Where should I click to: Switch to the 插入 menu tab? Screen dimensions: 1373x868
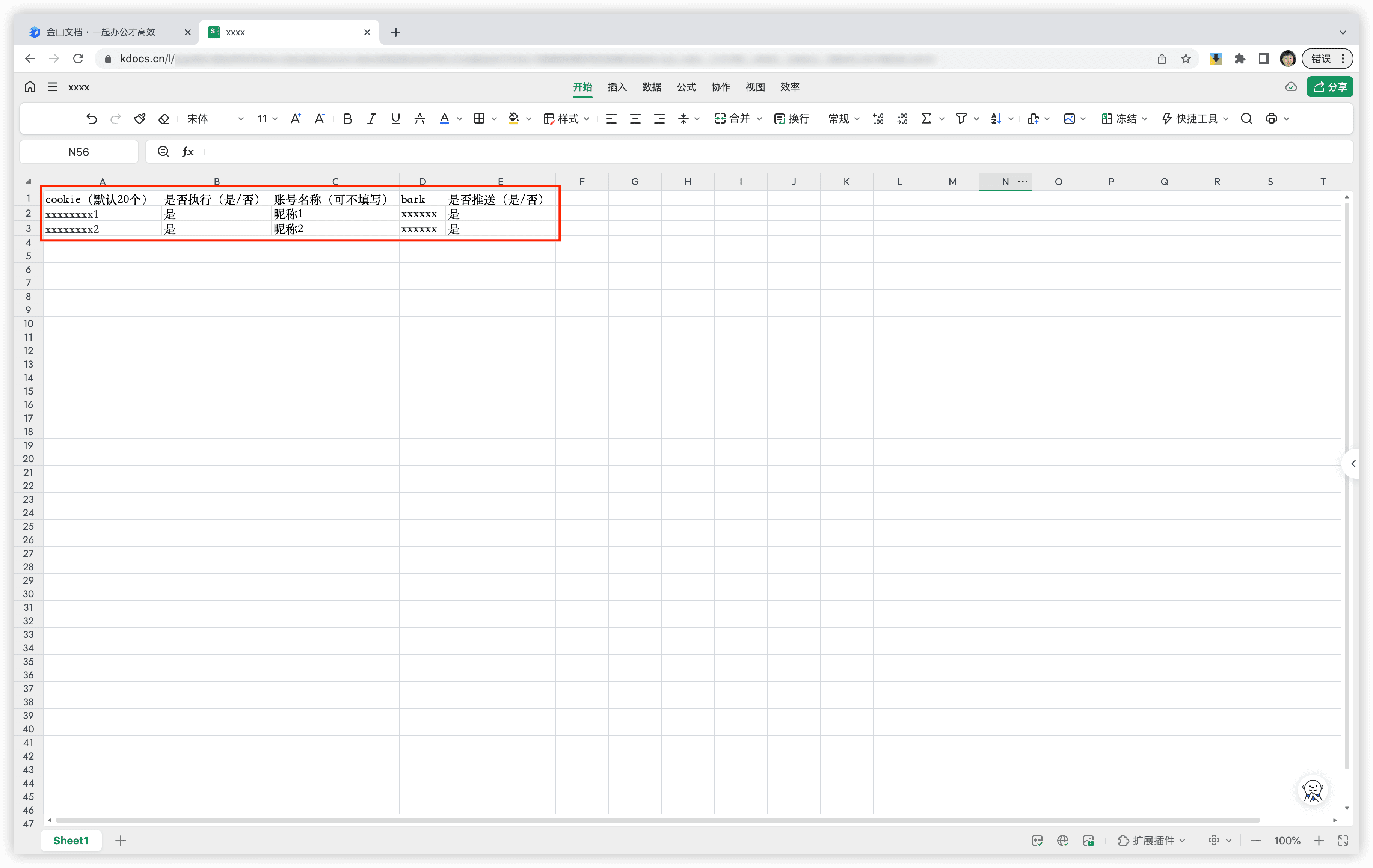(x=617, y=87)
